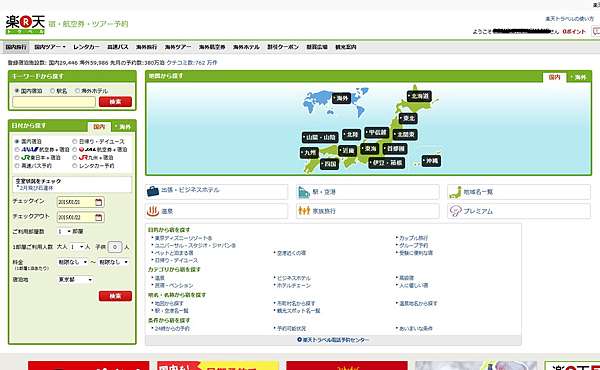This screenshot has width=600, height=370.
Task: Click the check-in date field
Action: coord(80,202)
